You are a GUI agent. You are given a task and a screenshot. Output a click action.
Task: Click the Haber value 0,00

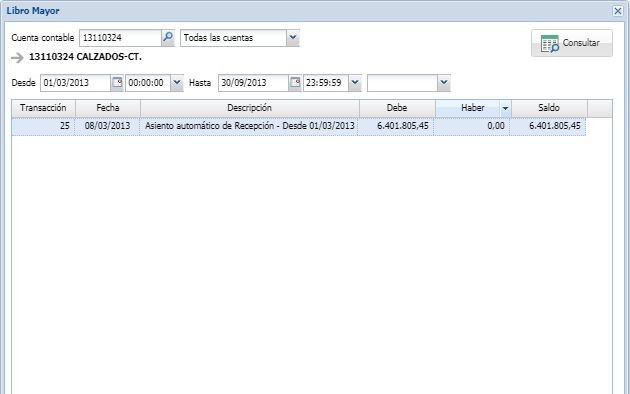coord(496,126)
